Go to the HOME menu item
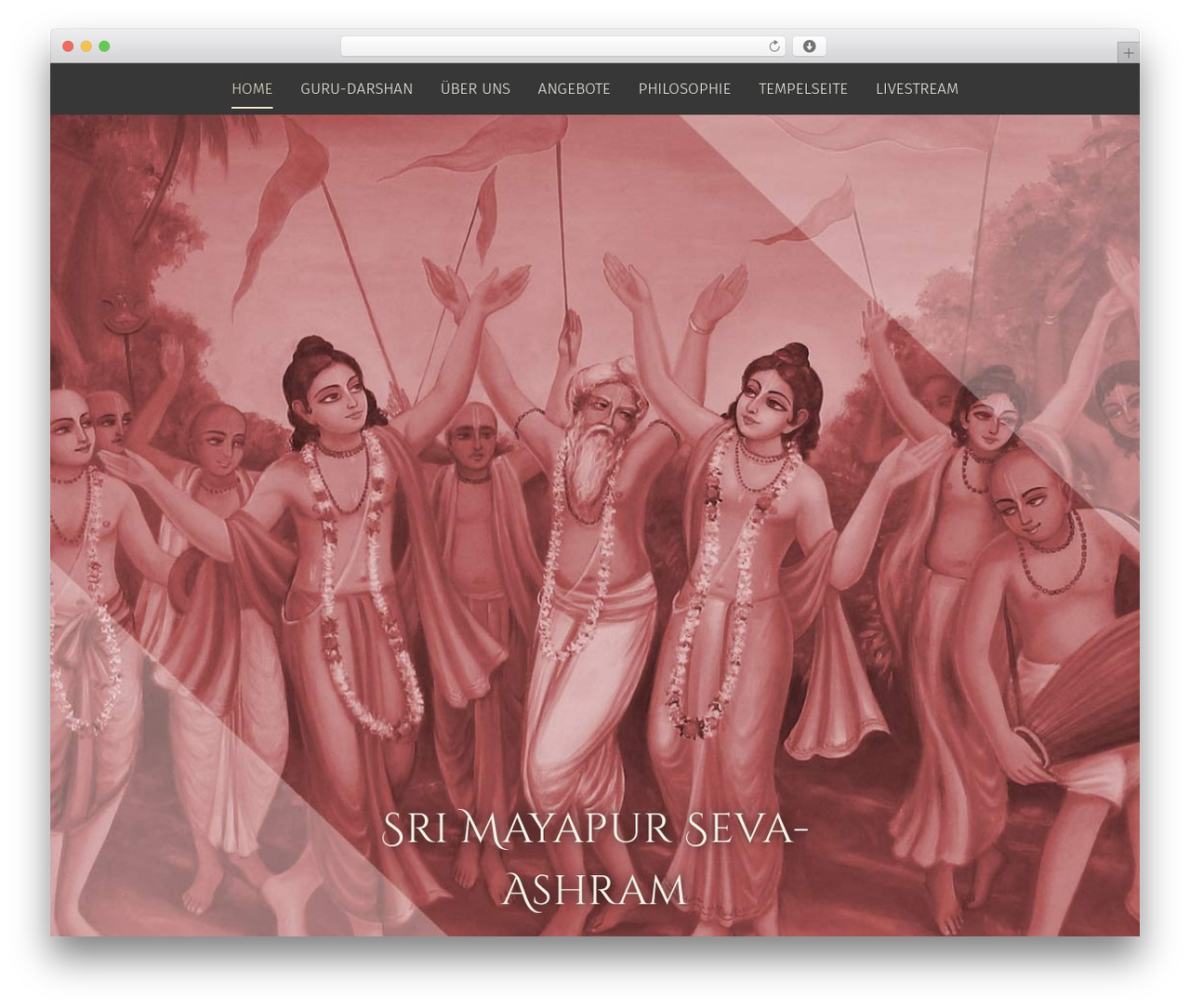 click(252, 88)
